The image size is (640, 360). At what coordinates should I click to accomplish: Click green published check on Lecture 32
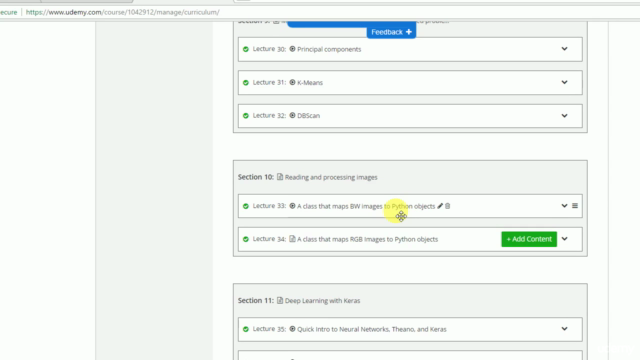click(x=246, y=116)
